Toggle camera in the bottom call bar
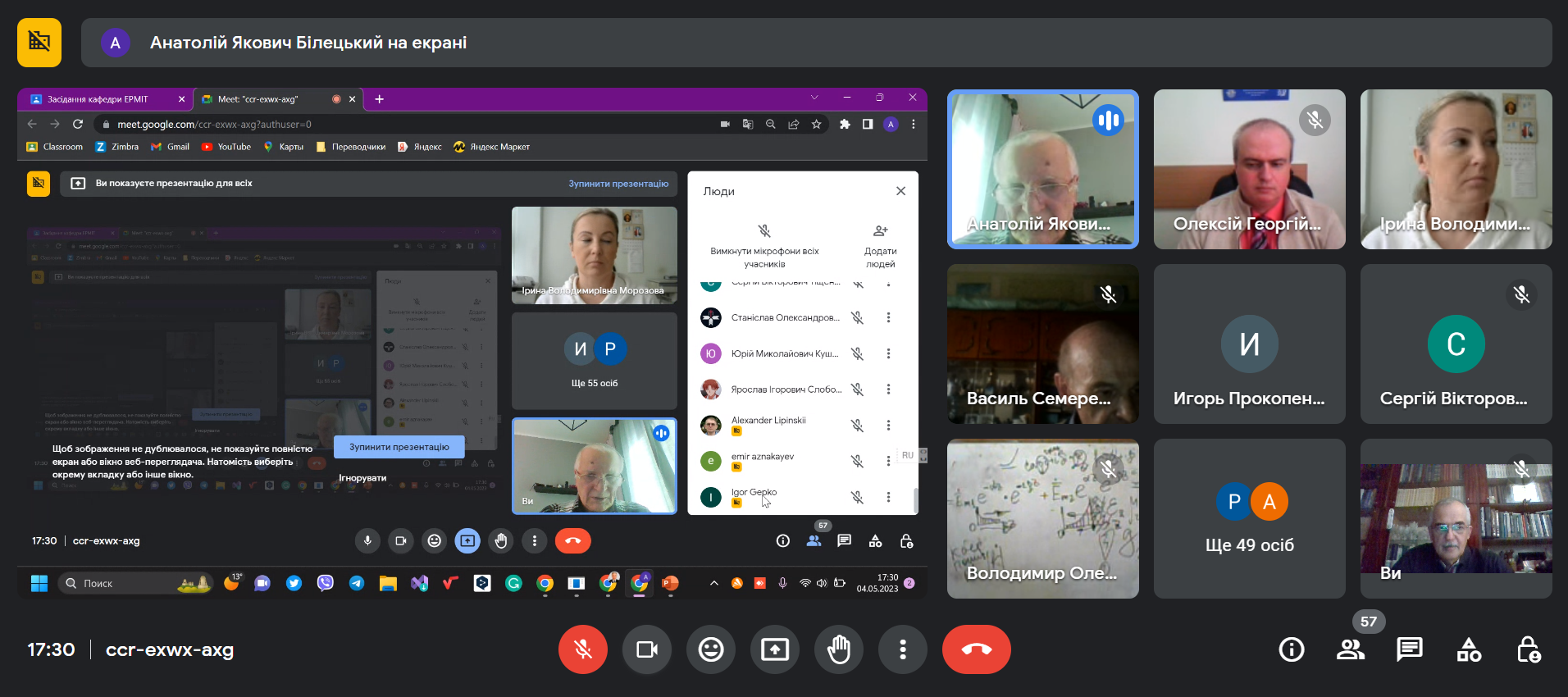The width and height of the screenshot is (1568, 697). pos(646,649)
